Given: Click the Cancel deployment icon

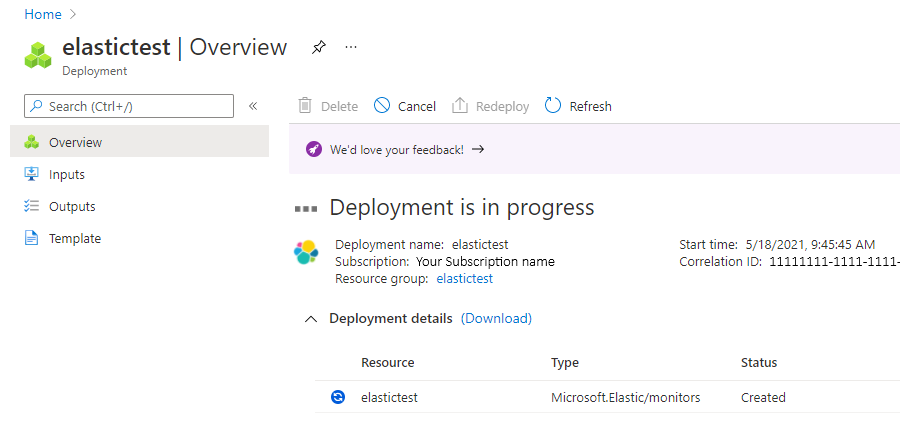Looking at the screenshot, I should (x=382, y=106).
